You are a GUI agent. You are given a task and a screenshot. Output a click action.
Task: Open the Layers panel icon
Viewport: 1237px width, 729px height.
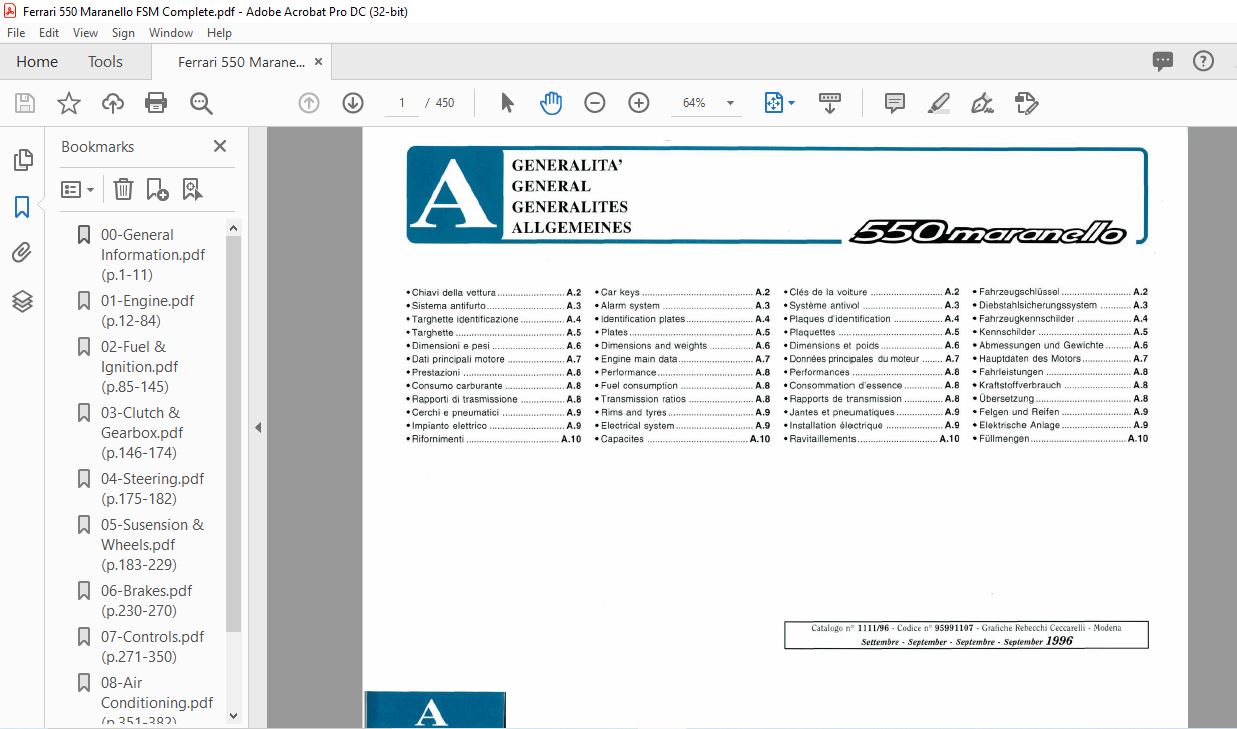[x=22, y=301]
